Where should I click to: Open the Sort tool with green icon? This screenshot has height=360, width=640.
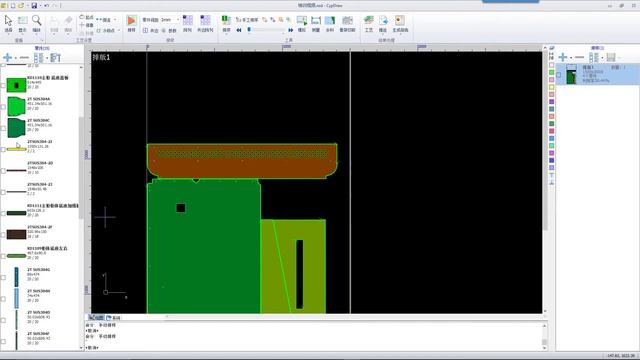click(x=227, y=23)
